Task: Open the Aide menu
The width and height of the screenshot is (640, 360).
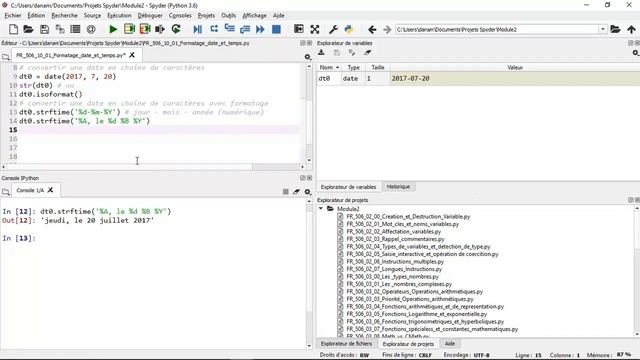Action: pyautogui.click(x=278, y=16)
